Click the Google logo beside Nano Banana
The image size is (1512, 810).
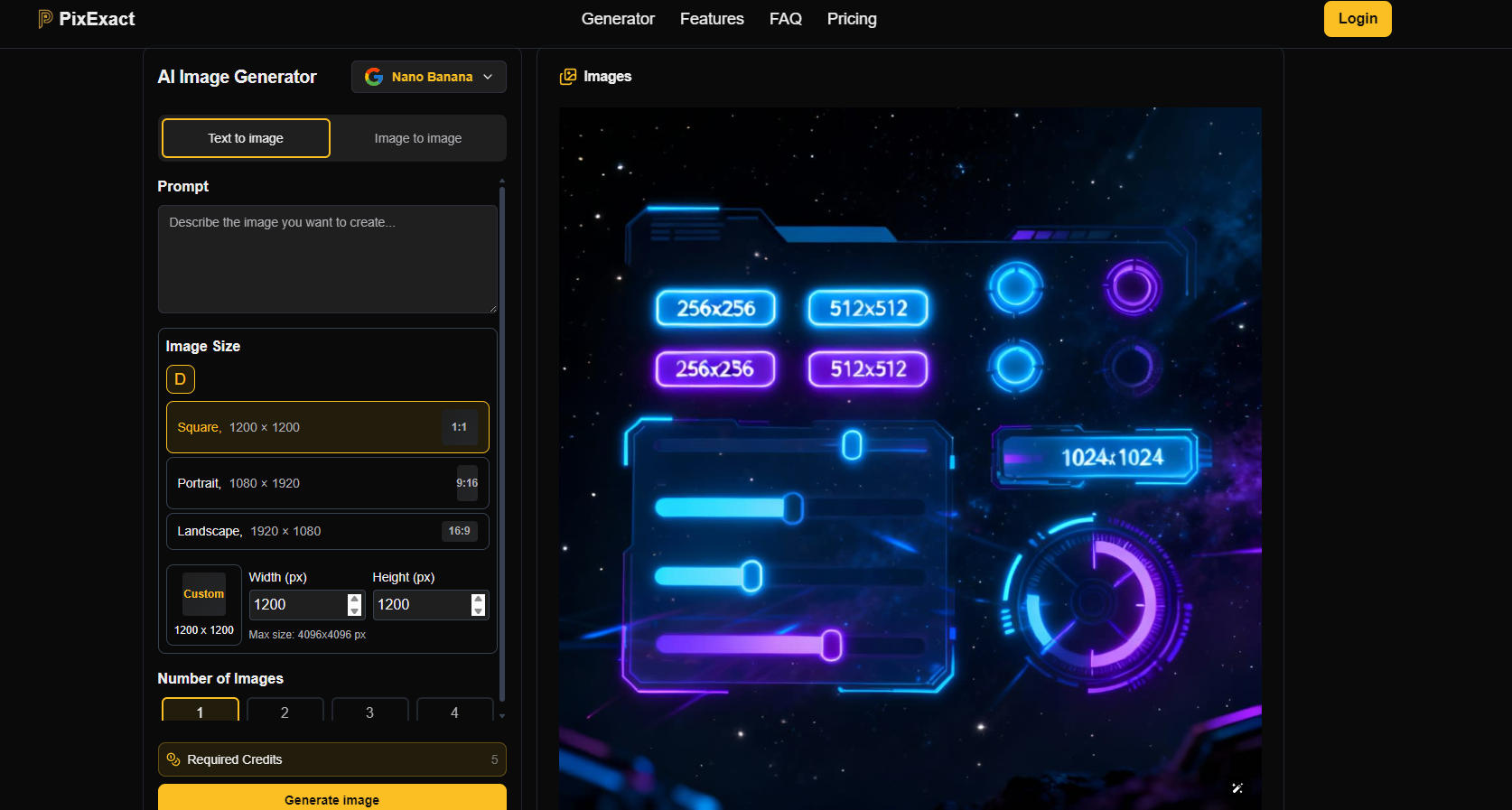coord(373,77)
